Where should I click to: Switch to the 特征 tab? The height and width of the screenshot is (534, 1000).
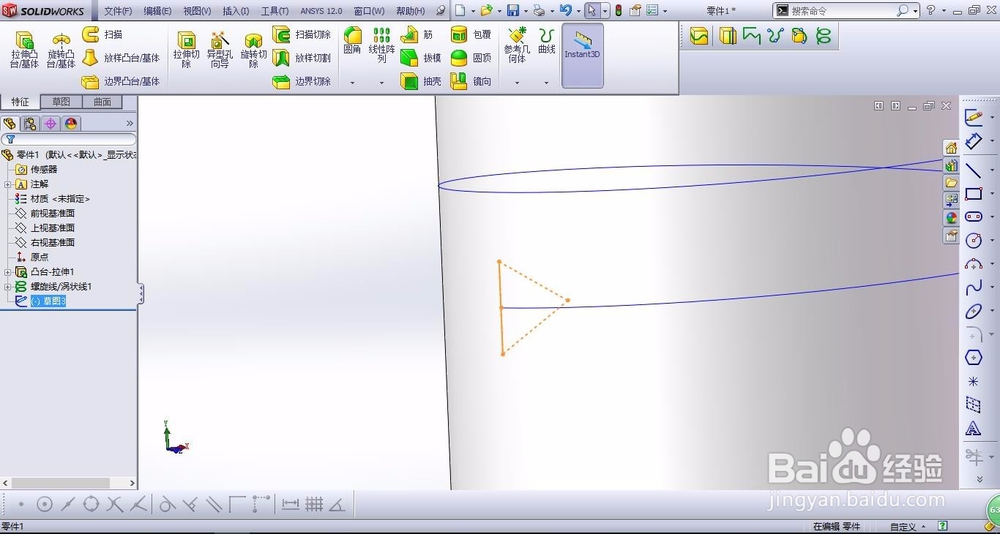[x=20, y=102]
